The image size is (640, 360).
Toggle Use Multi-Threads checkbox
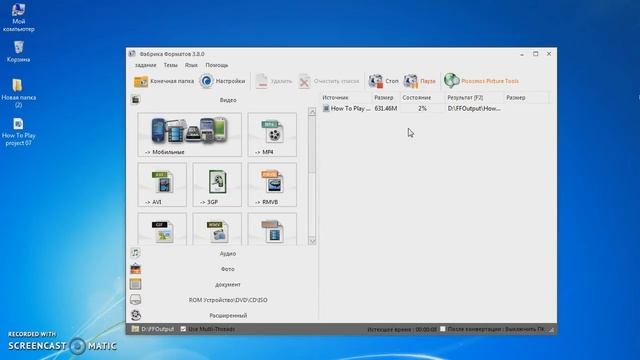(183, 329)
